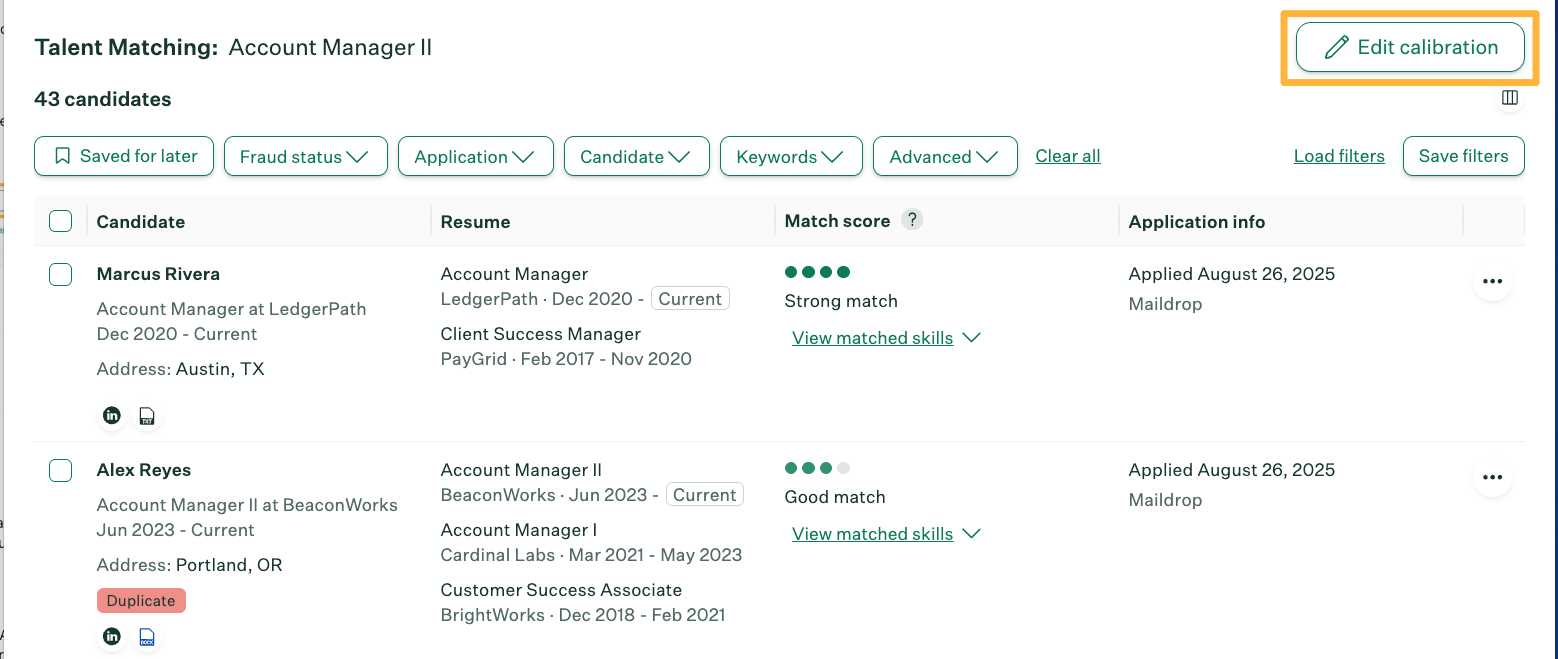
Task: Click the Clear all filters link
Action: coord(1067,156)
